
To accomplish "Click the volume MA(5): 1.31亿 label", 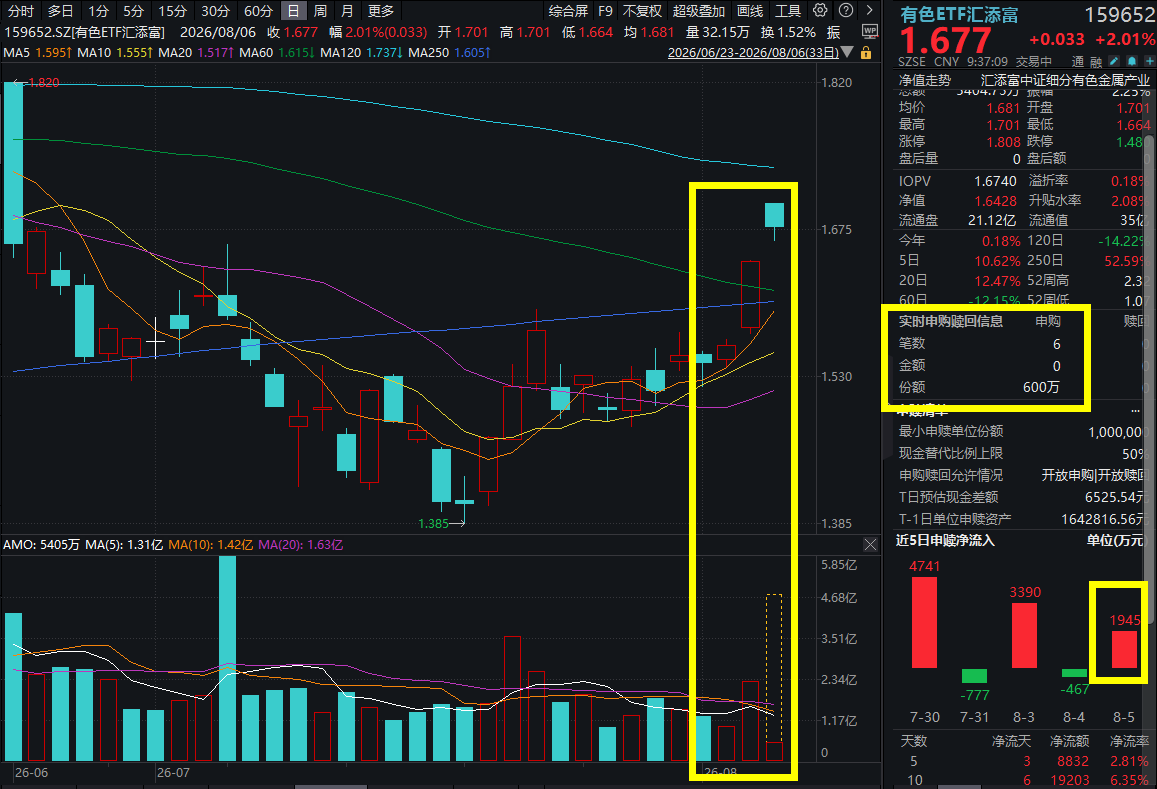I will 124,545.
